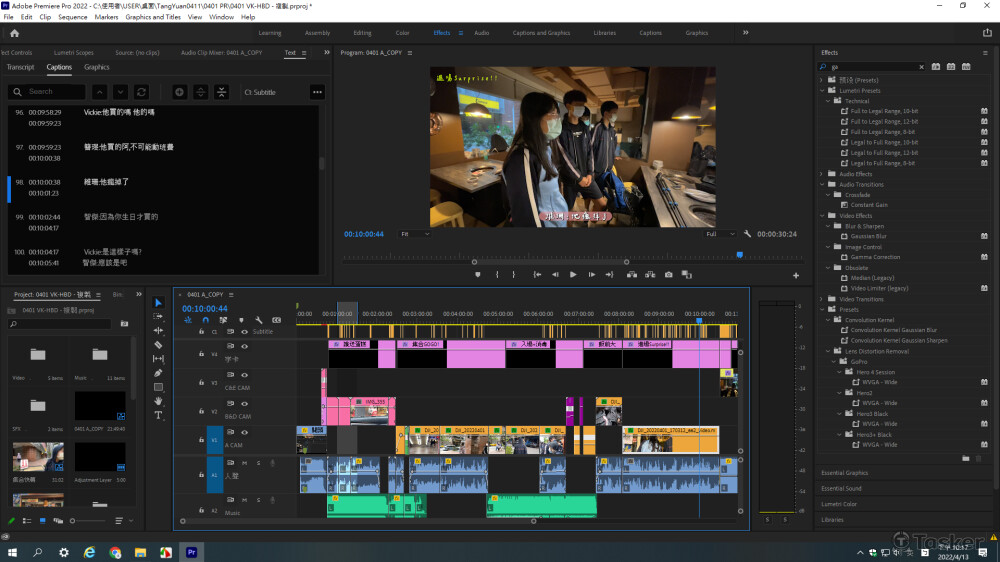
Task: Open the Sequence menu
Action: pyautogui.click(x=72, y=17)
